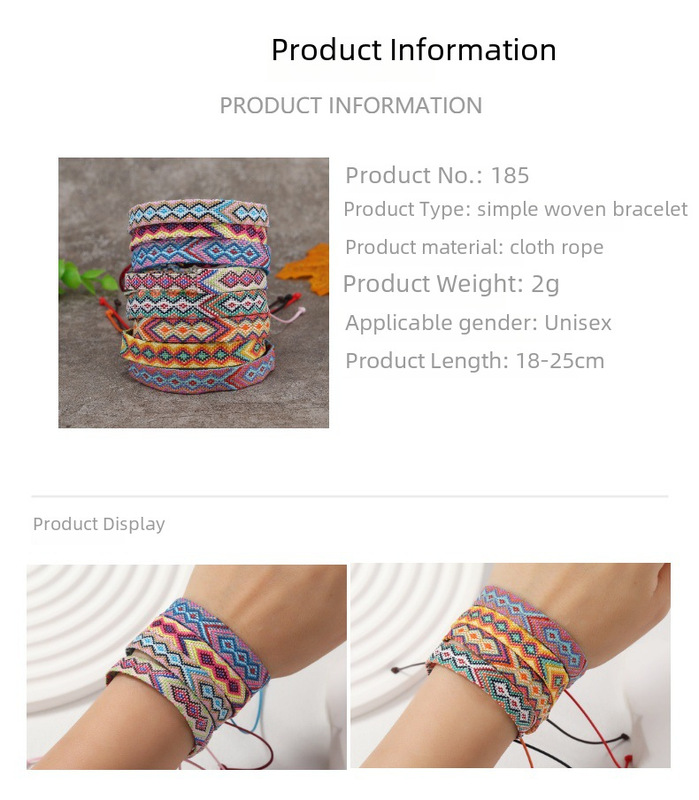
Task: Click the green leaves in stacked image
Action: (87, 277)
